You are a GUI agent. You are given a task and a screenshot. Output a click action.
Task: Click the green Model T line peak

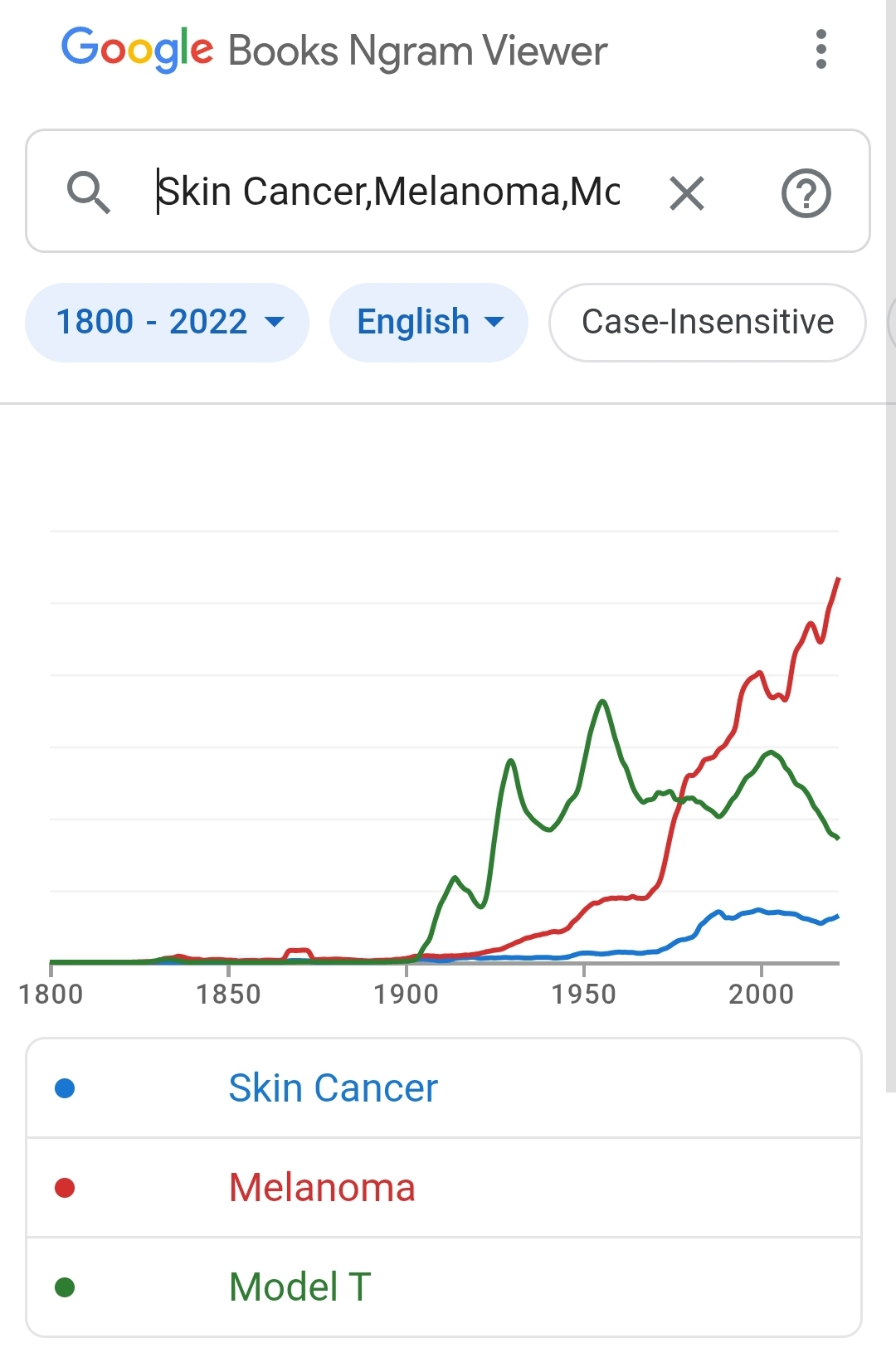click(x=602, y=702)
